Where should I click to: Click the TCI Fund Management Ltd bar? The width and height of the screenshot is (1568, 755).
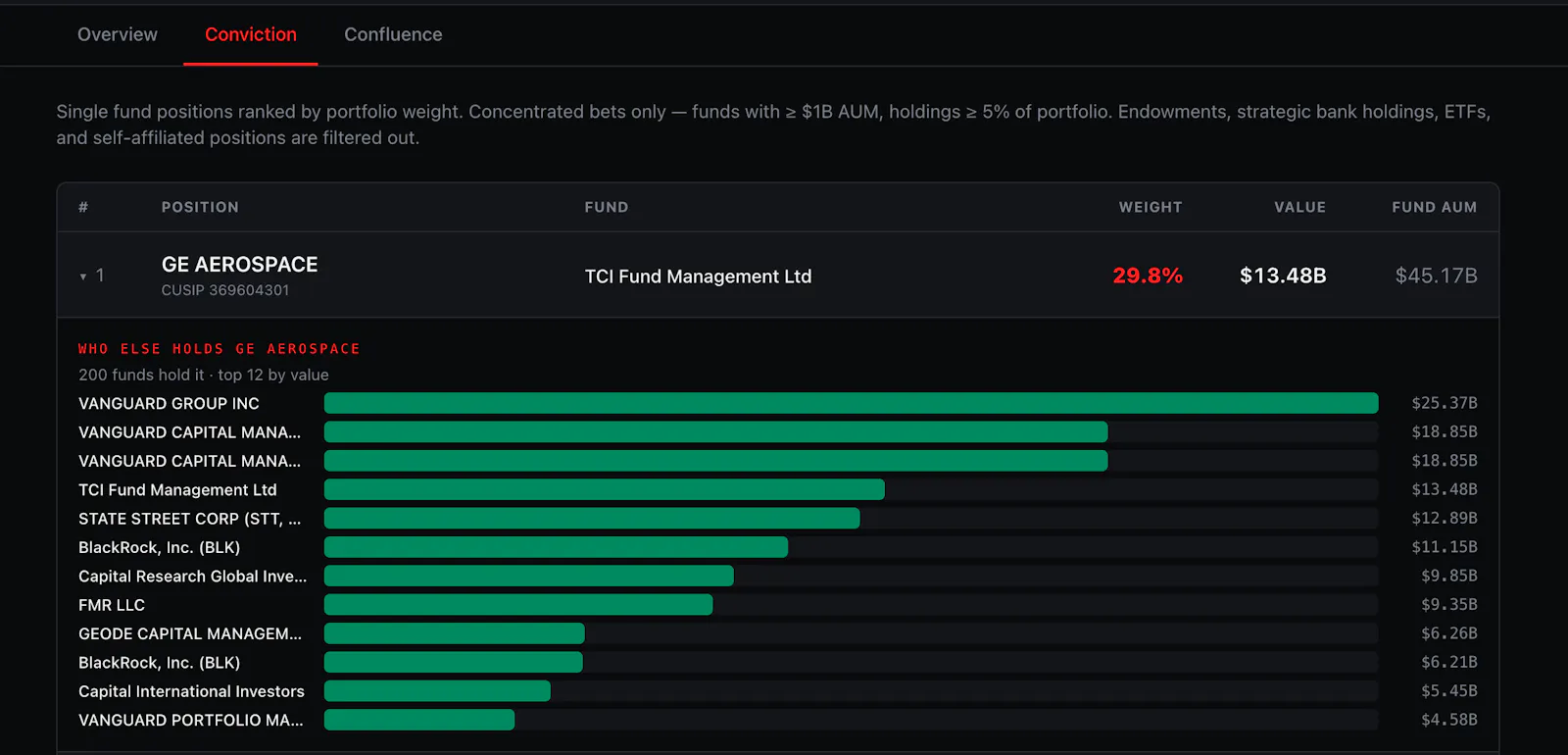pos(604,489)
